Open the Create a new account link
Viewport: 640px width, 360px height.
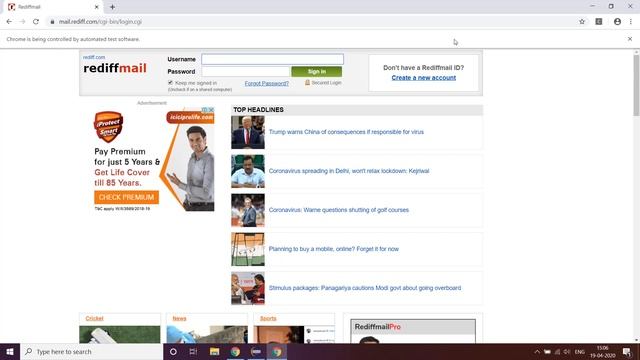(424, 78)
